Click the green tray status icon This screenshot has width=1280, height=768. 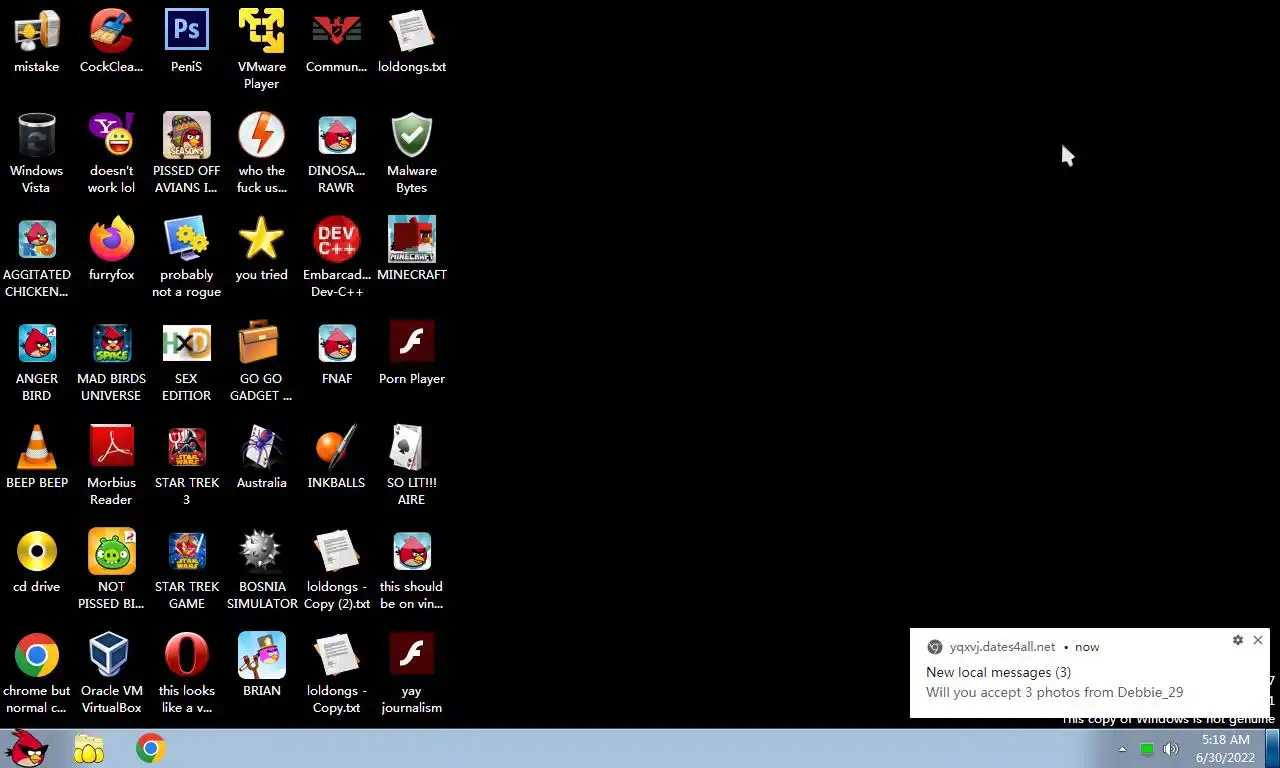(1147, 749)
